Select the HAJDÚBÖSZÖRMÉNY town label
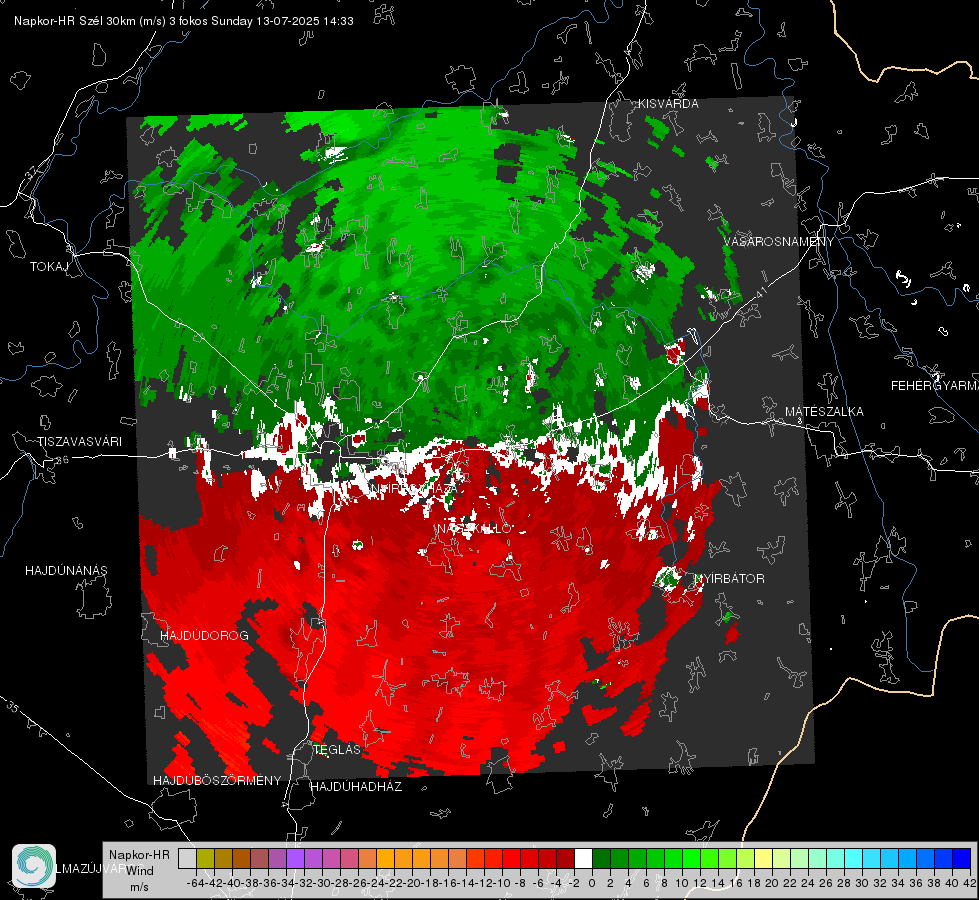 (217, 780)
